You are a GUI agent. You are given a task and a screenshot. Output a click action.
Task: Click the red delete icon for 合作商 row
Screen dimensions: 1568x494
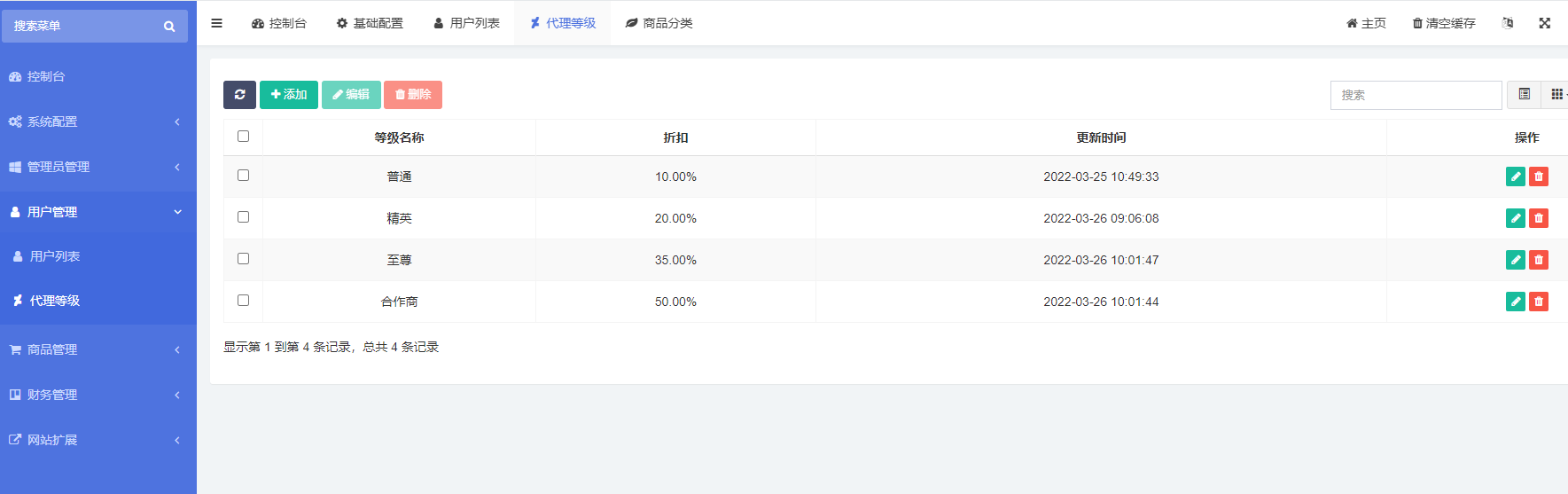pos(1539,302)
